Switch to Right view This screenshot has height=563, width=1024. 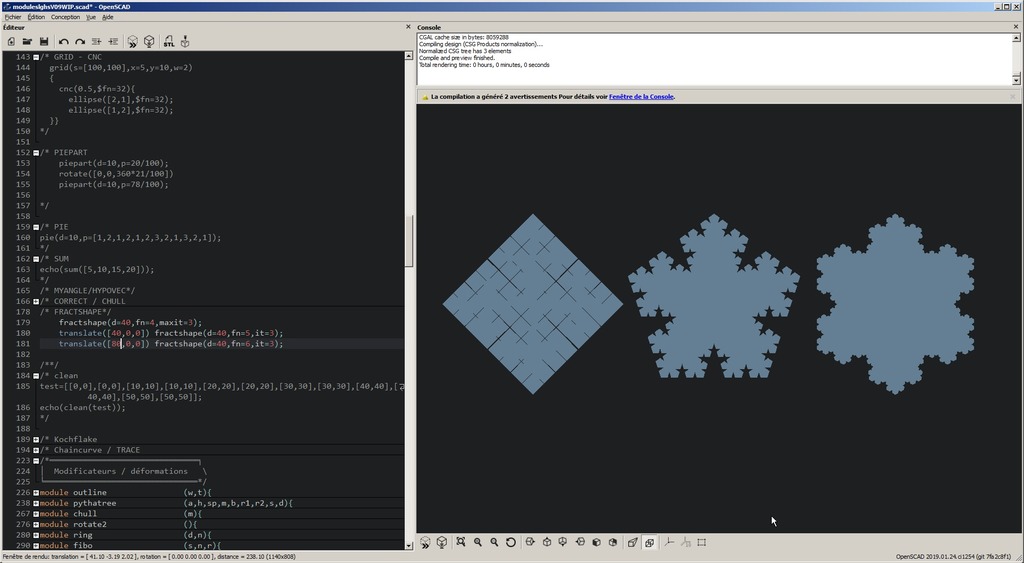(x=530, y=542)
